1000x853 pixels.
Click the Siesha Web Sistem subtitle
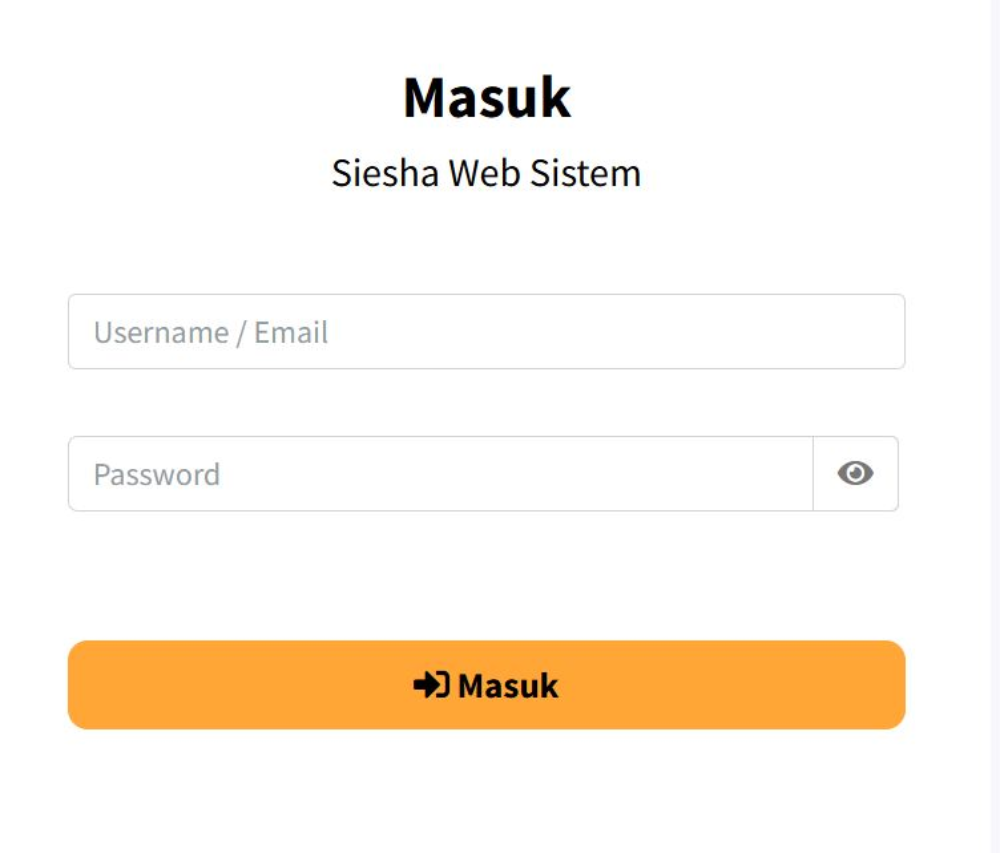[x=486, y=173]
